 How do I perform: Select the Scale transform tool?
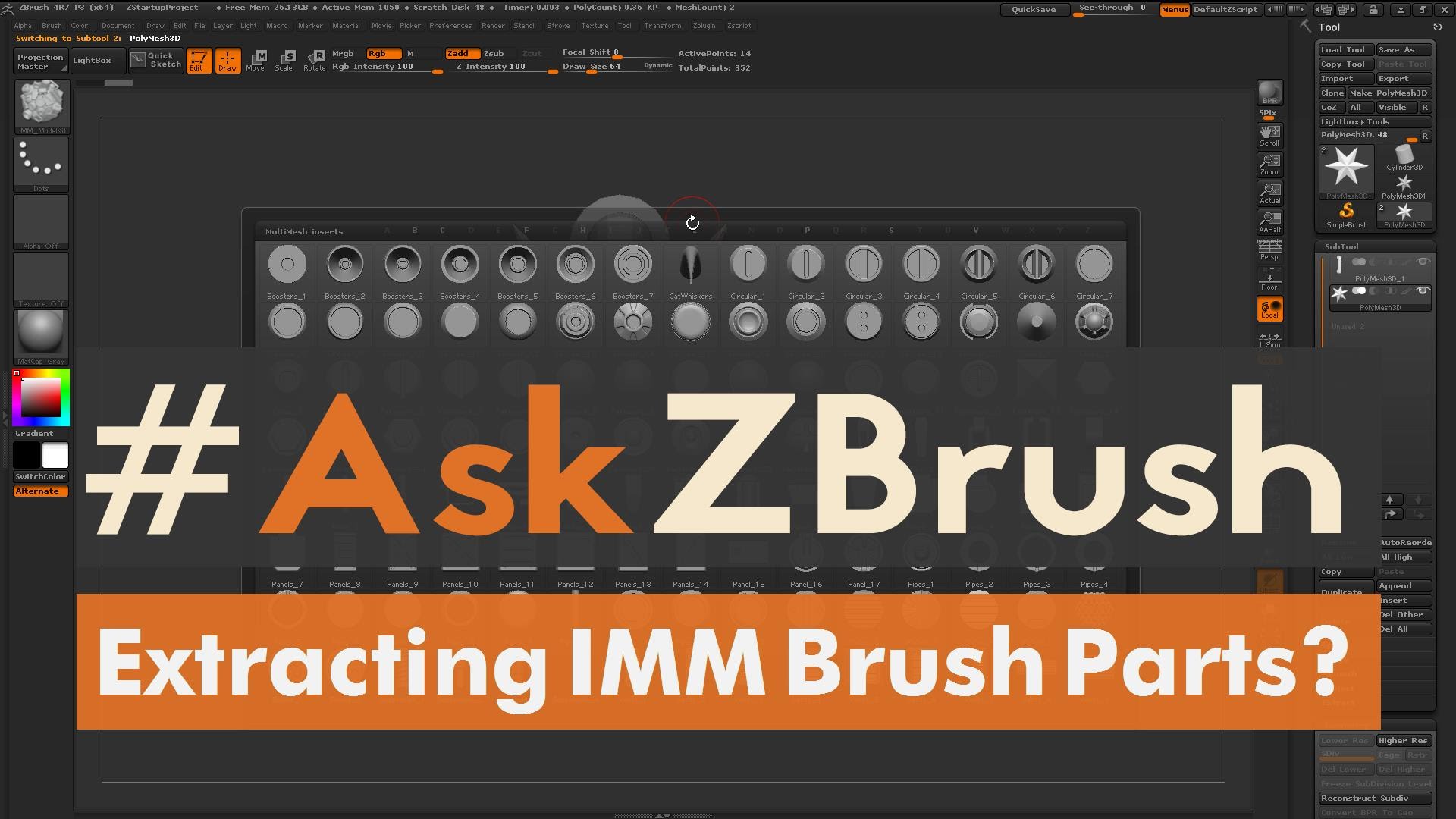pyautogui.click(x=284, y=60)
